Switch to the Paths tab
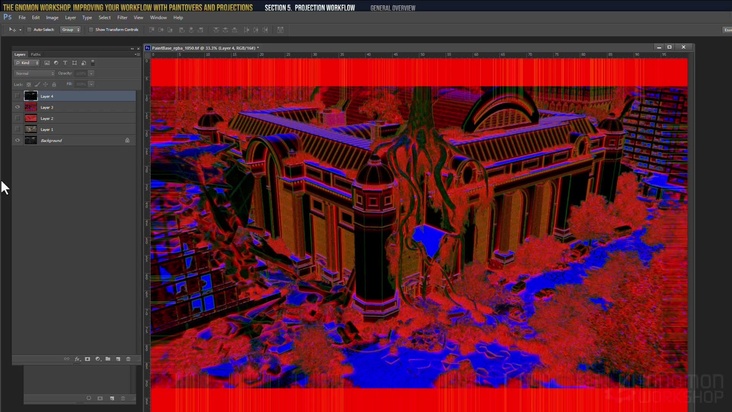This screenshot has width=732, height=412. (35, 55)
